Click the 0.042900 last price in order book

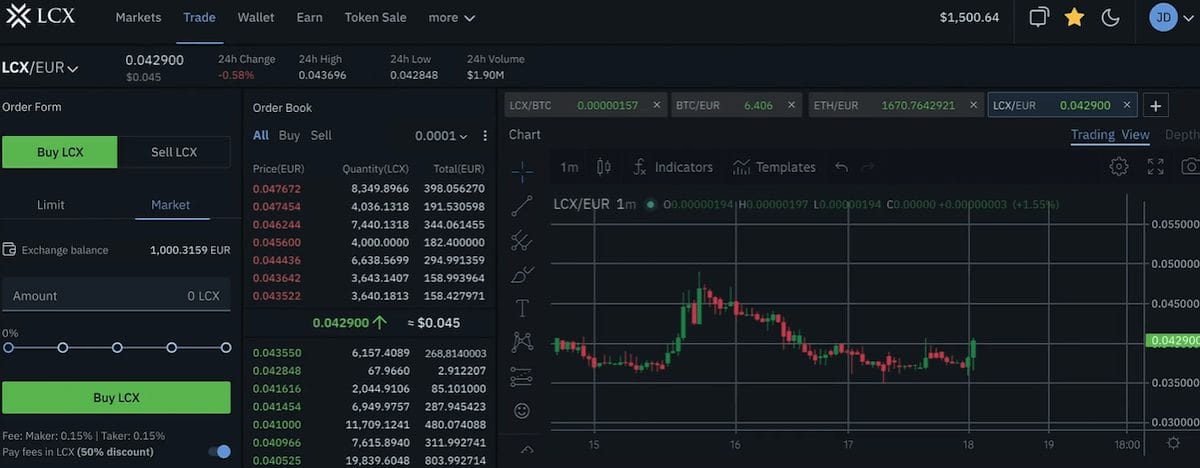[341, 323]
